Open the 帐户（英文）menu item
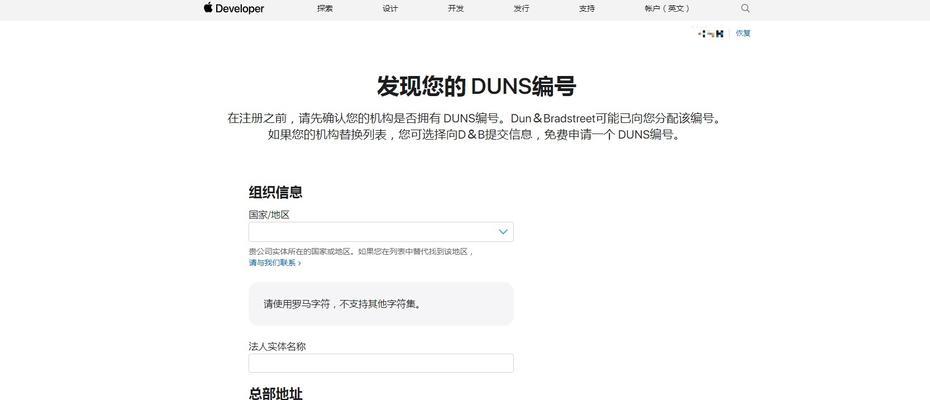The width and height of the screenshot is (930, 400). pos(667,9)
